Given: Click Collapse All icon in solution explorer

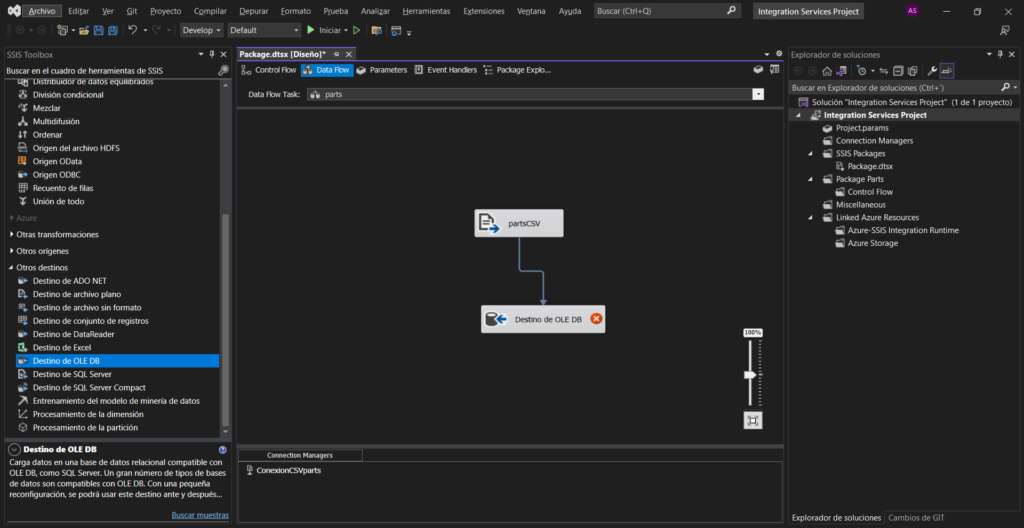Looking at the screenshot, I should (x=897, y=71).
